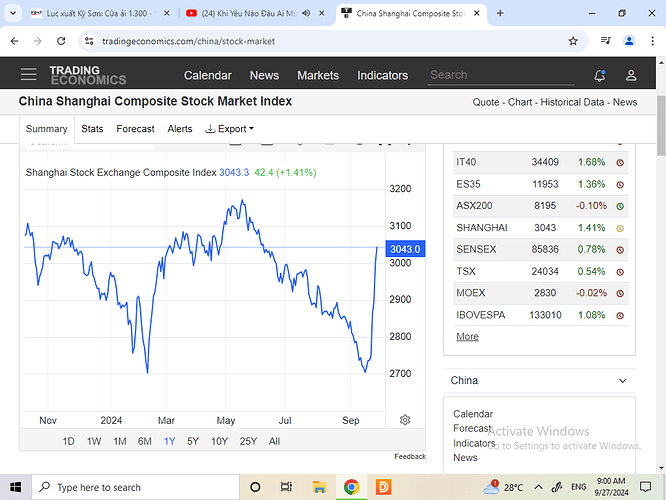Switch to the Stats tab
666x500 pixels.
[92, 129]
